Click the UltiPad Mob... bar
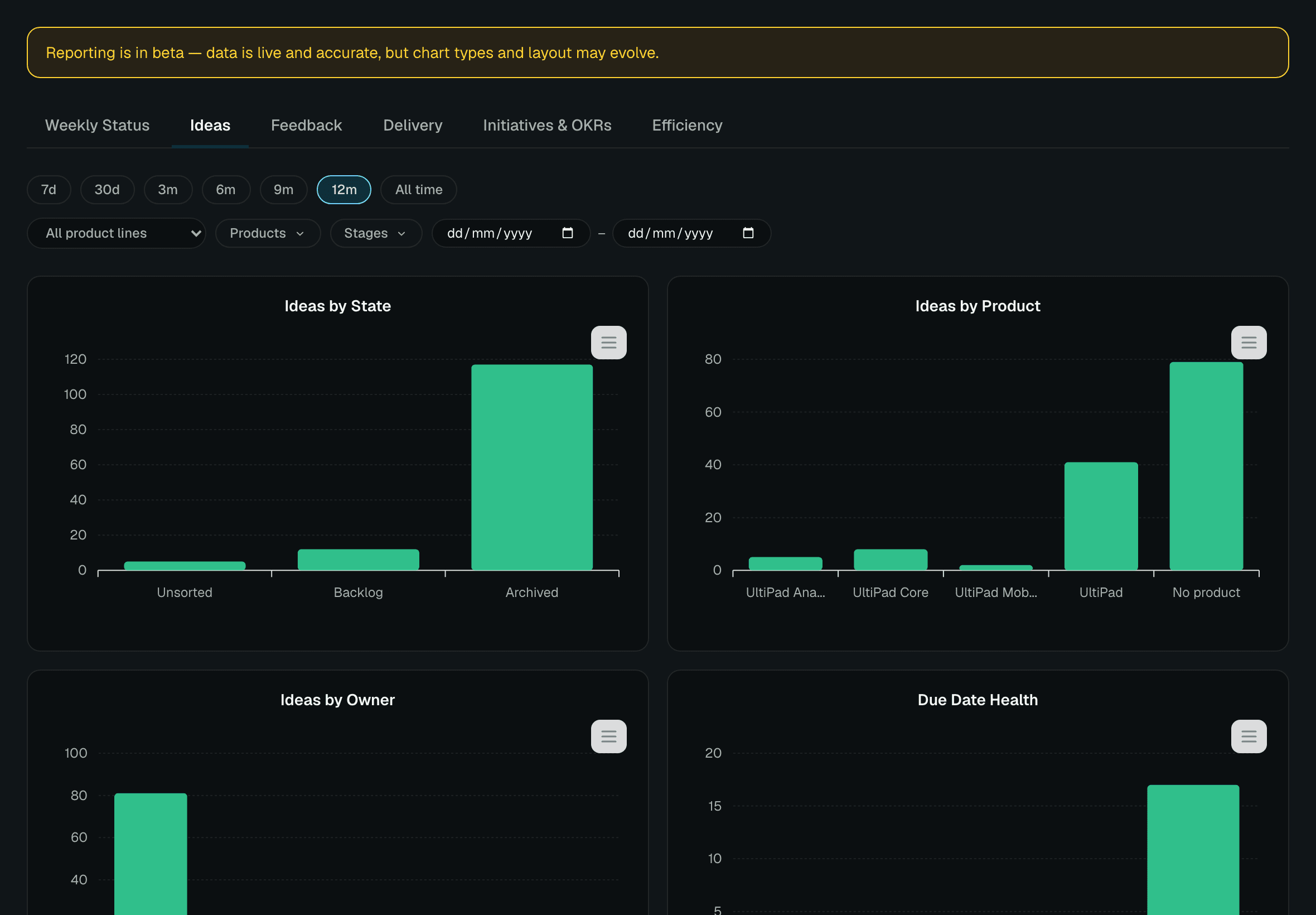1316x915 pixels. coord(996,567)
